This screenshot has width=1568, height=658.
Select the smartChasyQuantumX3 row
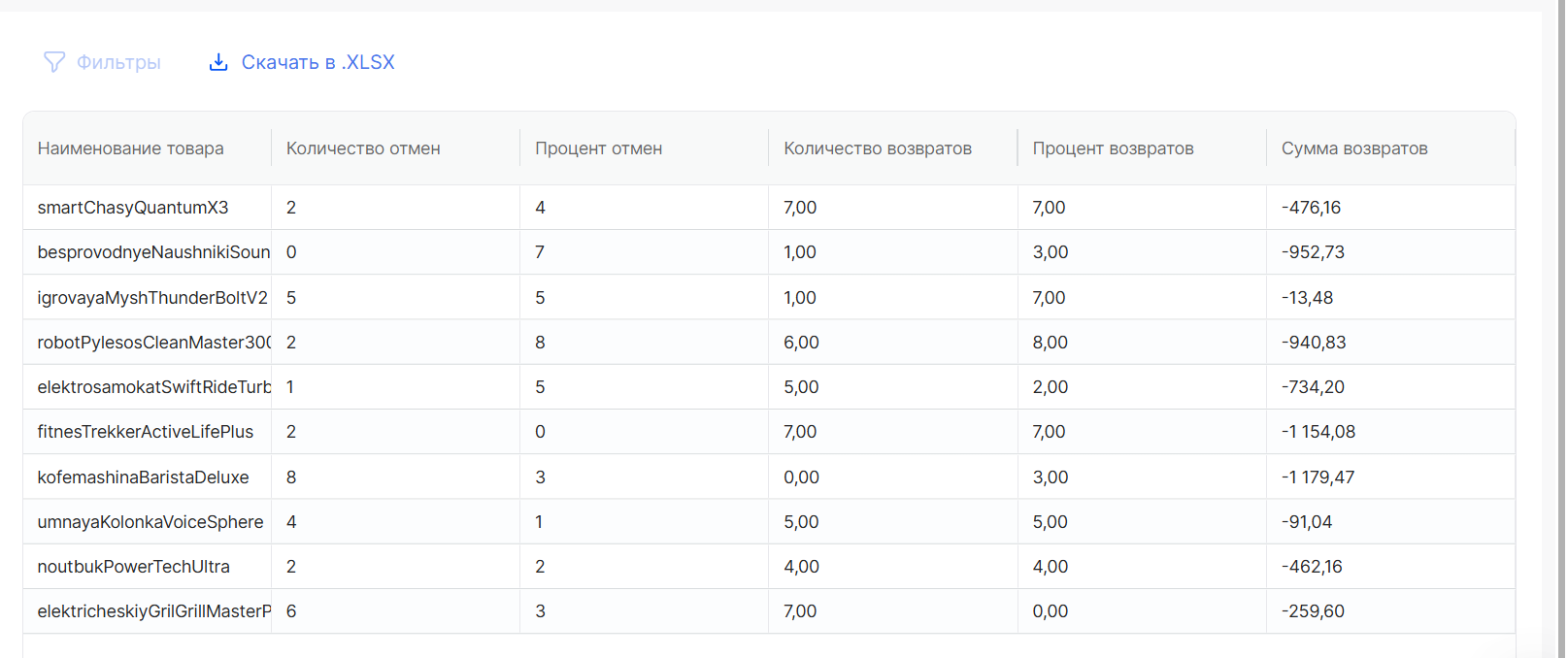point(133,208)
